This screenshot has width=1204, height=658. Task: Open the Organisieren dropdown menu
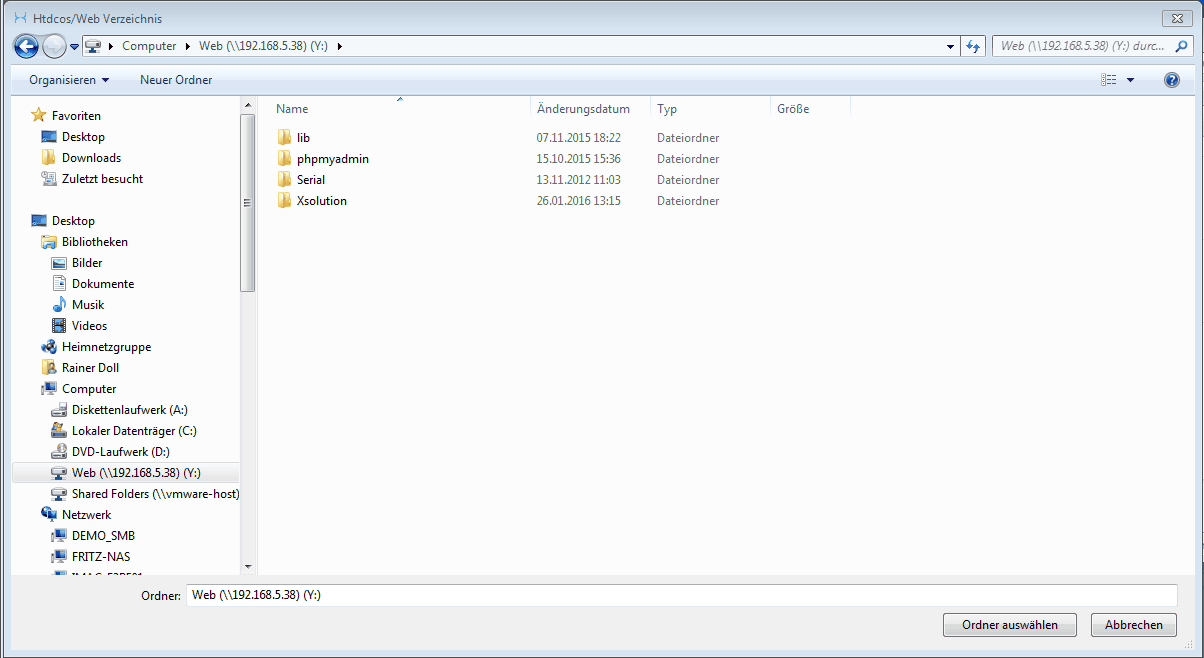pyautogui.click(x=69, y=80)
